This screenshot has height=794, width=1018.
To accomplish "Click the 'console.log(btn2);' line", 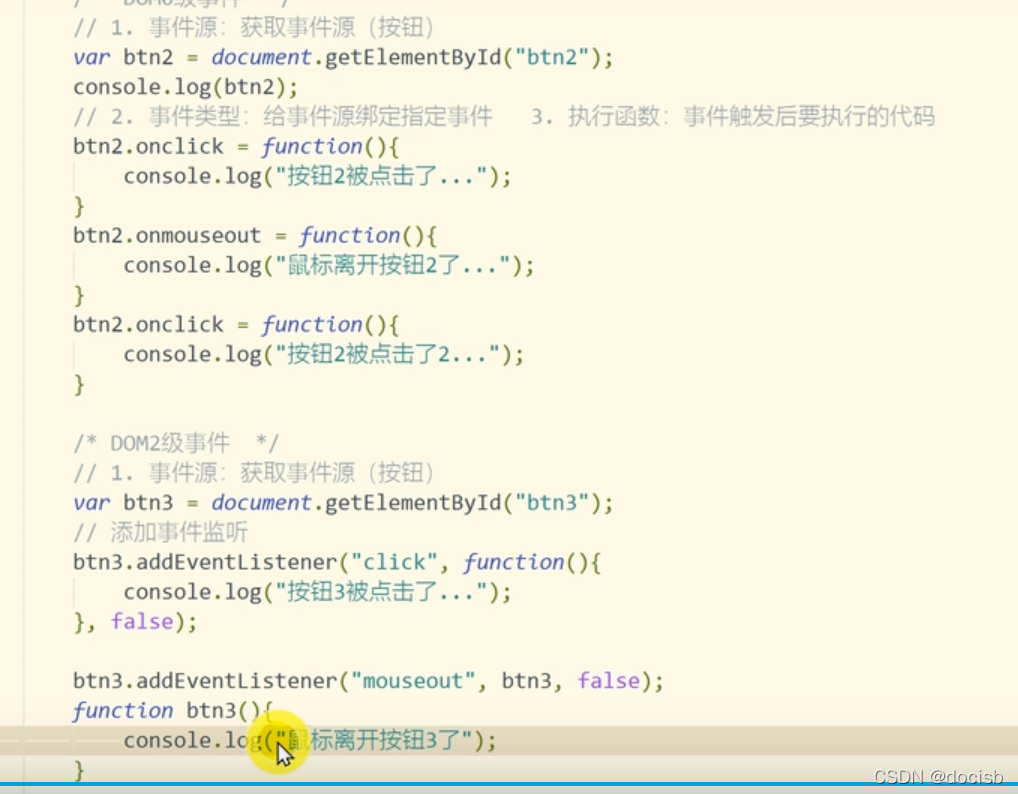I will (x=186, y=87).
